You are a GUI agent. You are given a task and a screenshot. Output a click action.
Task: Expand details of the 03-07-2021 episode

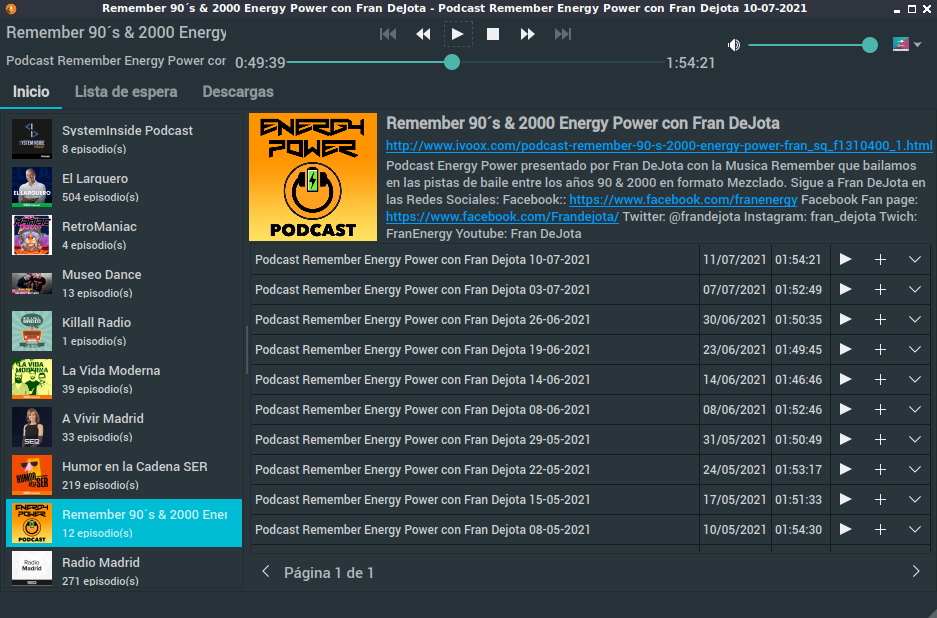[x=915, y=289]
